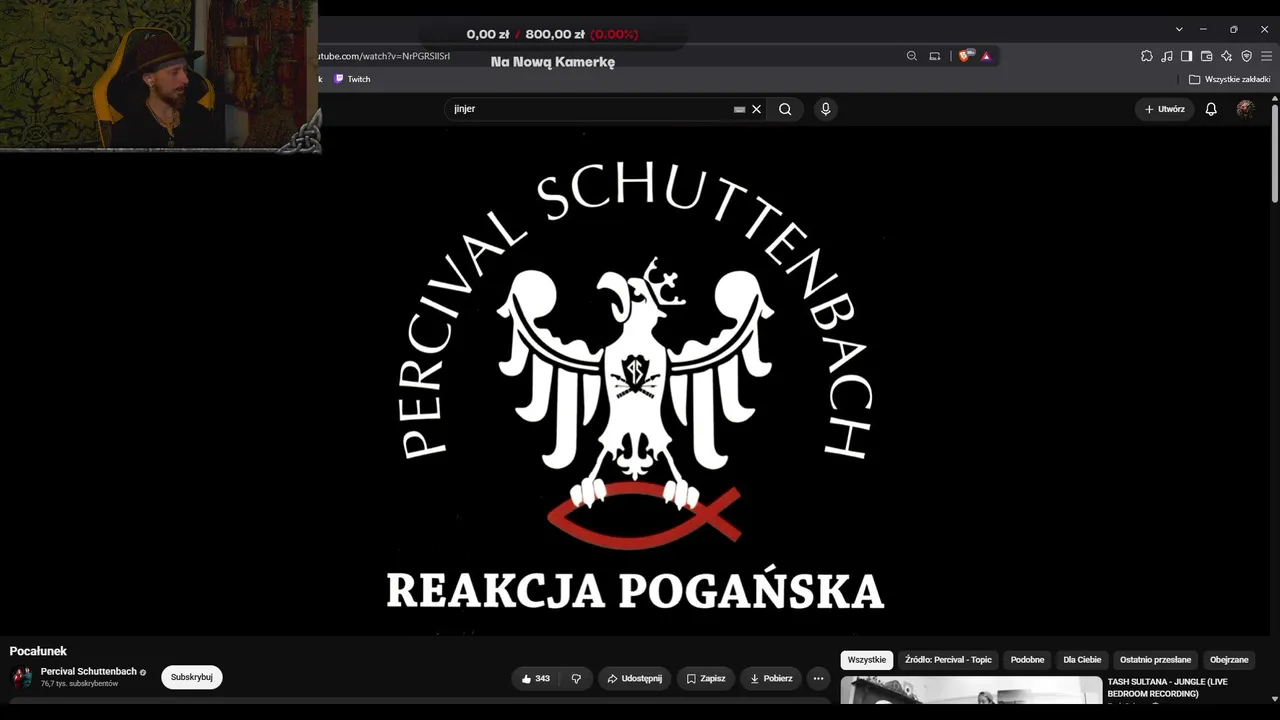
Task: Click the Udostępnij share button
Action: point(634,678)
